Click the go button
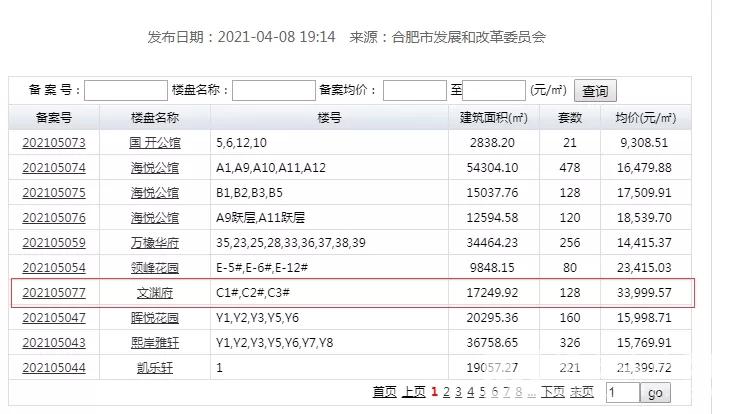Screen dimensions: 730x414 [x=655, y=393]
